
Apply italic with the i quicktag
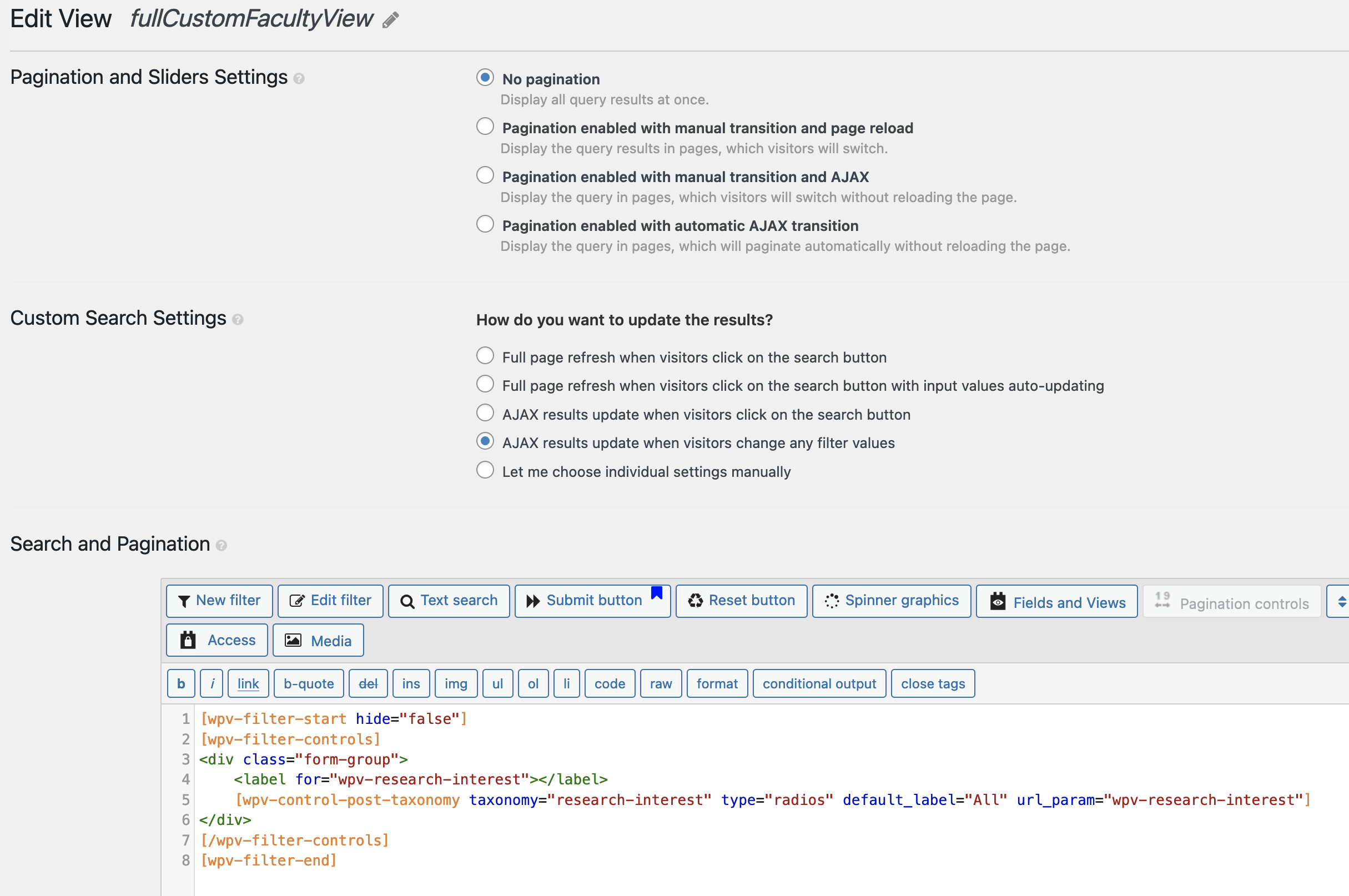click(212, 683)
